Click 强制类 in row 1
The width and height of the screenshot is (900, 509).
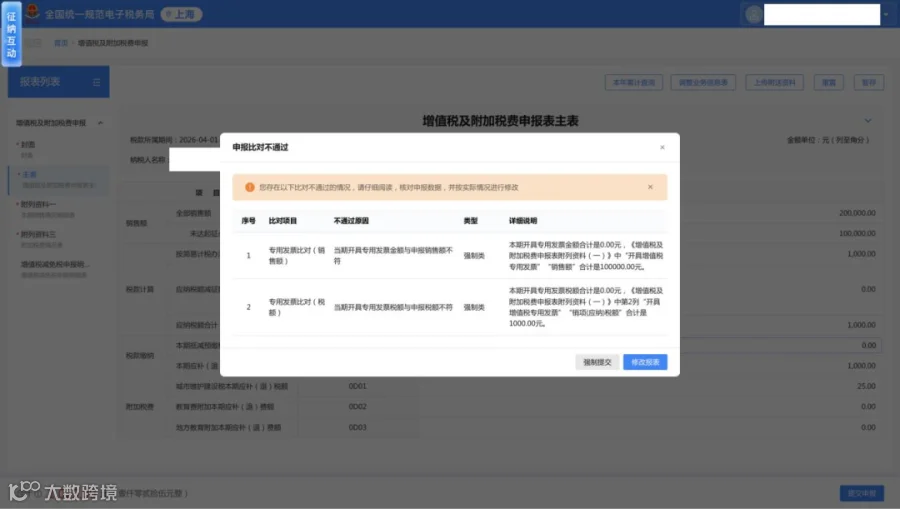[474, 256]
